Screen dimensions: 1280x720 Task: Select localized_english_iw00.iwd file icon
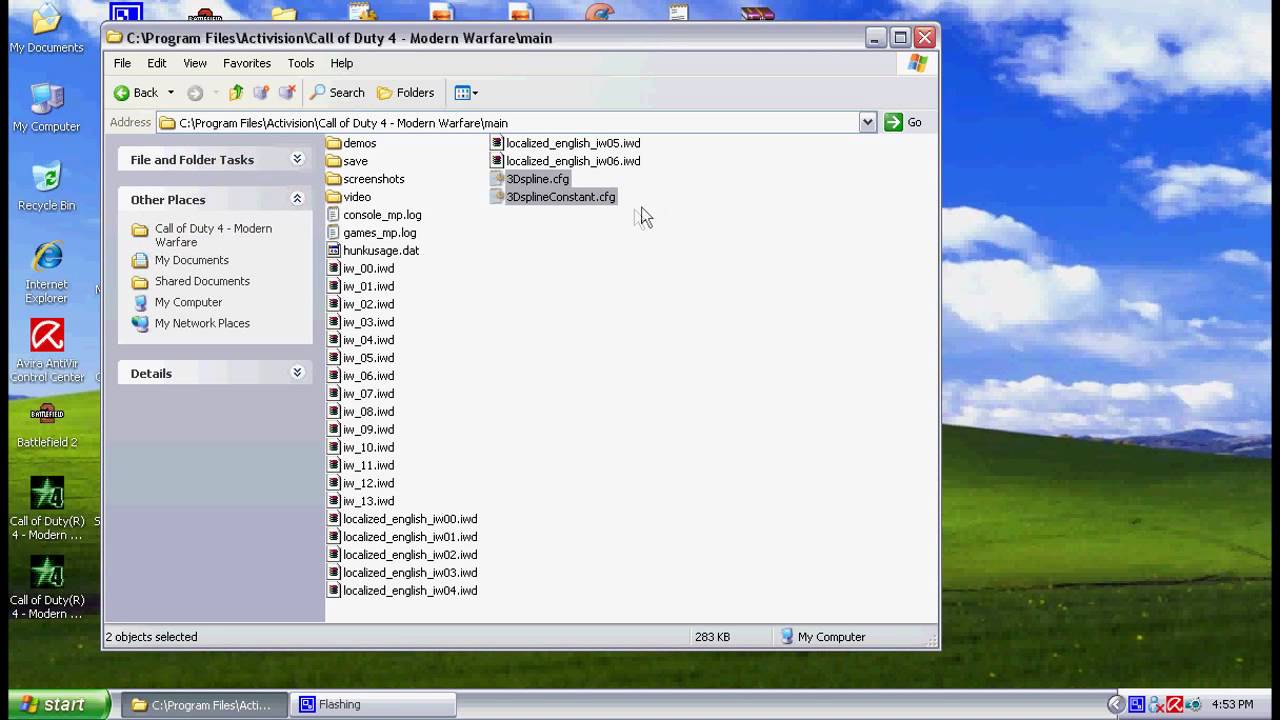pos(334,519)
